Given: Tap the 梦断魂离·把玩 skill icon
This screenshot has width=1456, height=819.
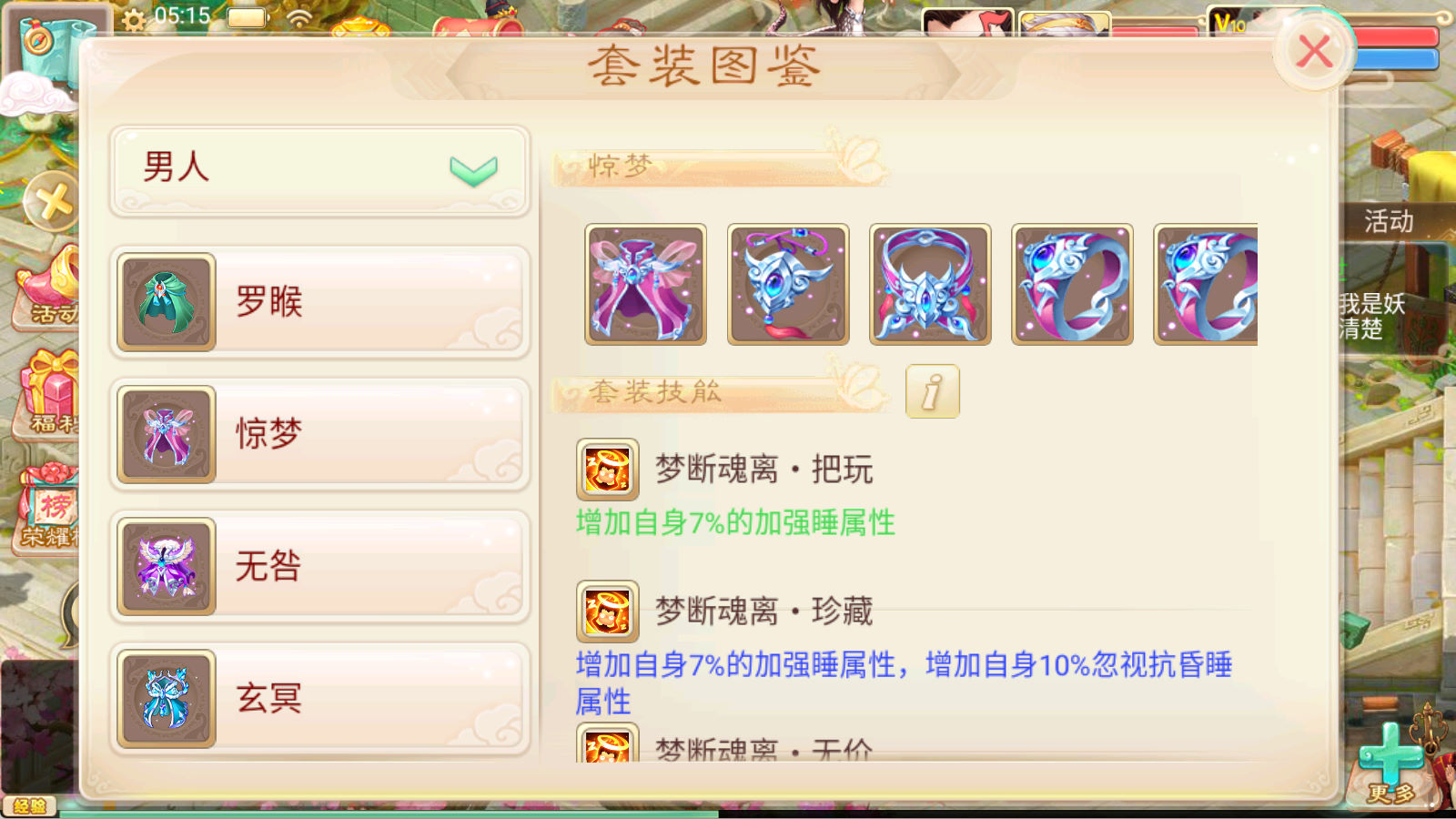Looking at the screenshot, I should coord(607,470).
